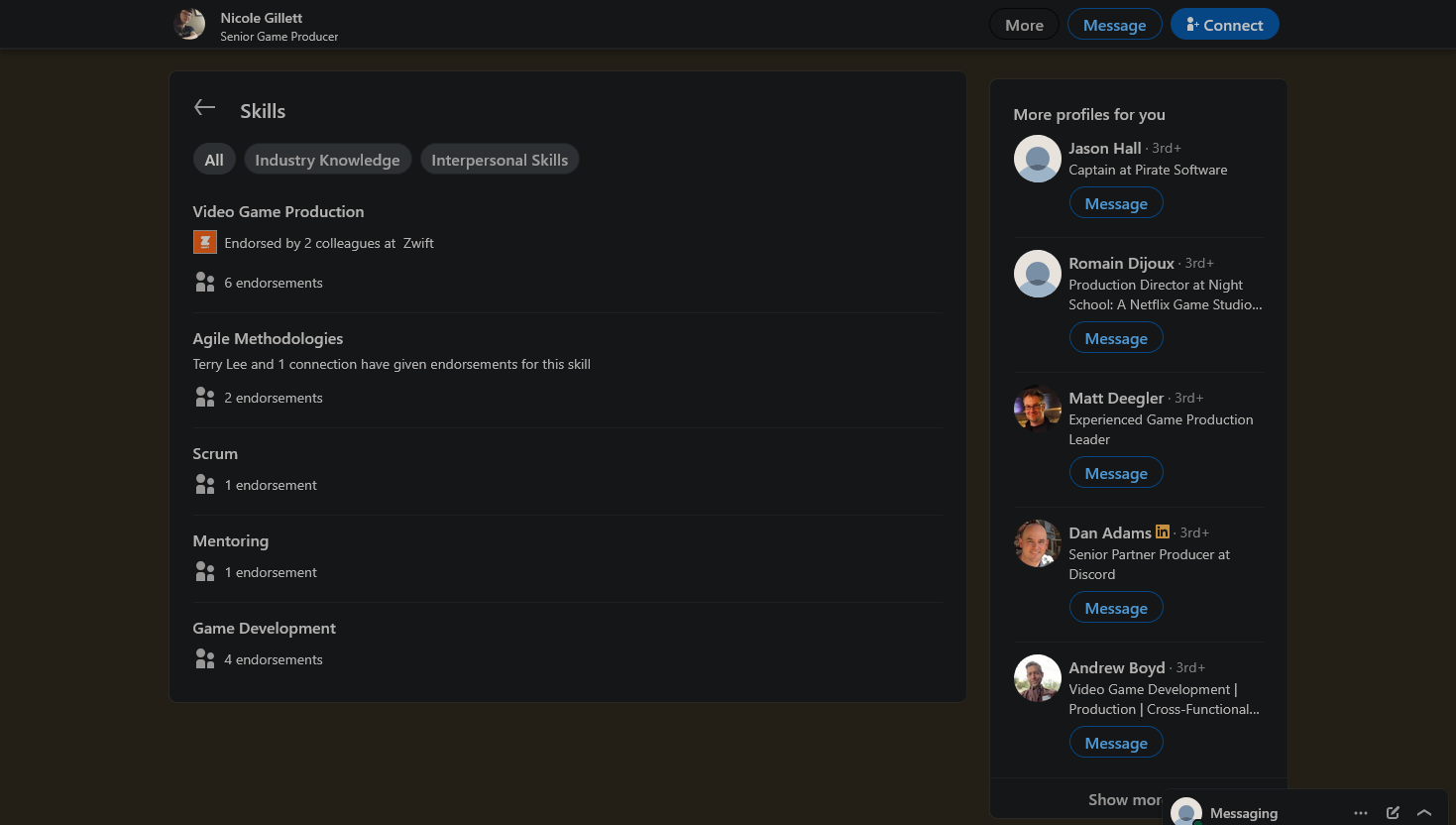Open Andrew Boyd's profile name link
The image size is (1456, 825).
click(1117, 667)
